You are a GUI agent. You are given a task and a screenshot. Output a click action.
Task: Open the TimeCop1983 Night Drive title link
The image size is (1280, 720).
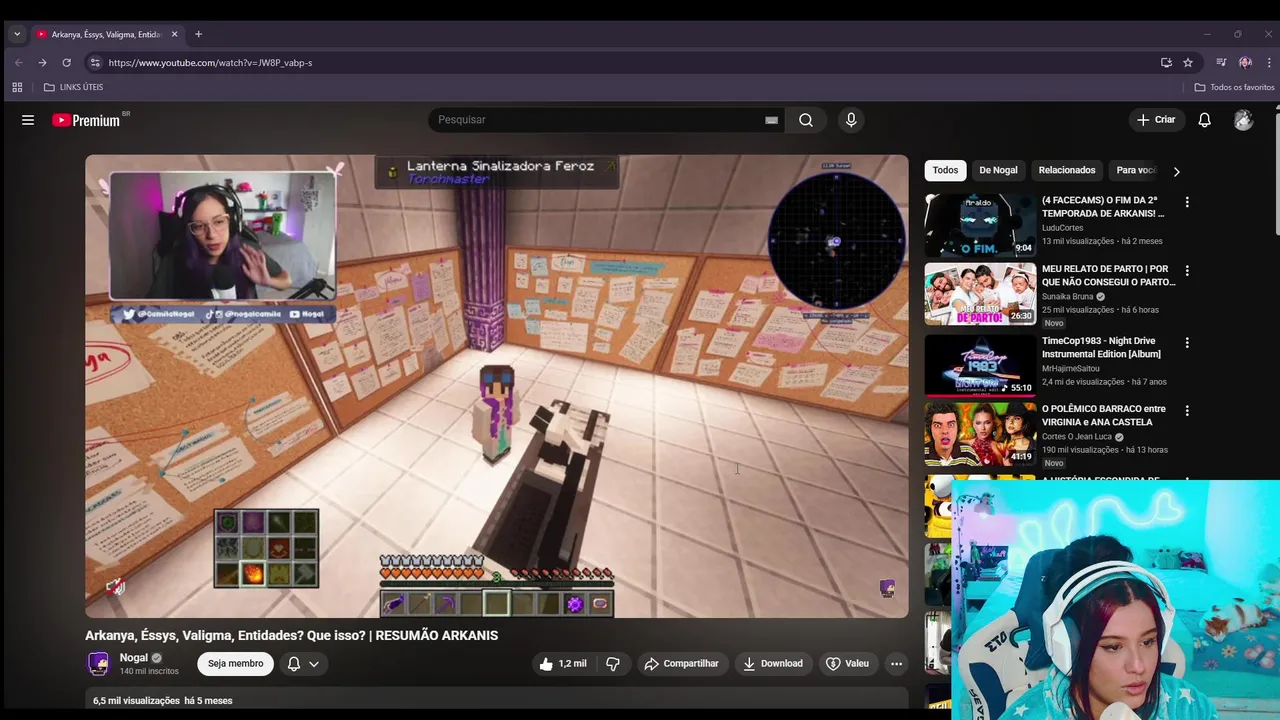click(x=1101, y=347)
